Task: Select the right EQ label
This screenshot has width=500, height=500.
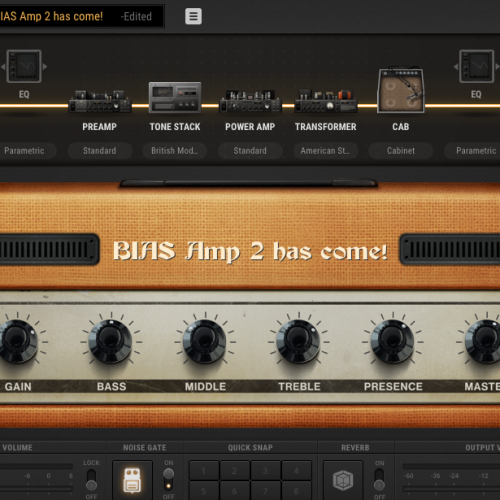Action: tap(476, 94)
